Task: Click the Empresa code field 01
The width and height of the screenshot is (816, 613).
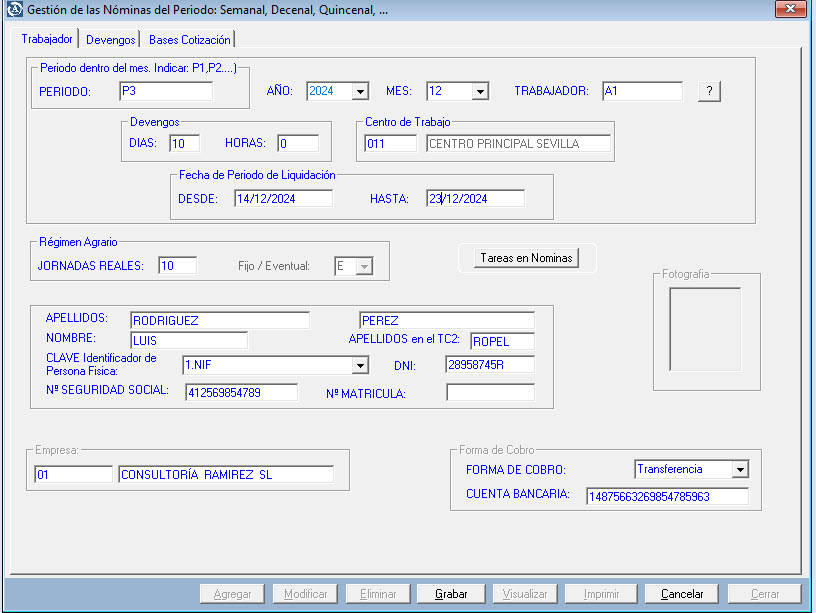Action: tap(73, 475)
